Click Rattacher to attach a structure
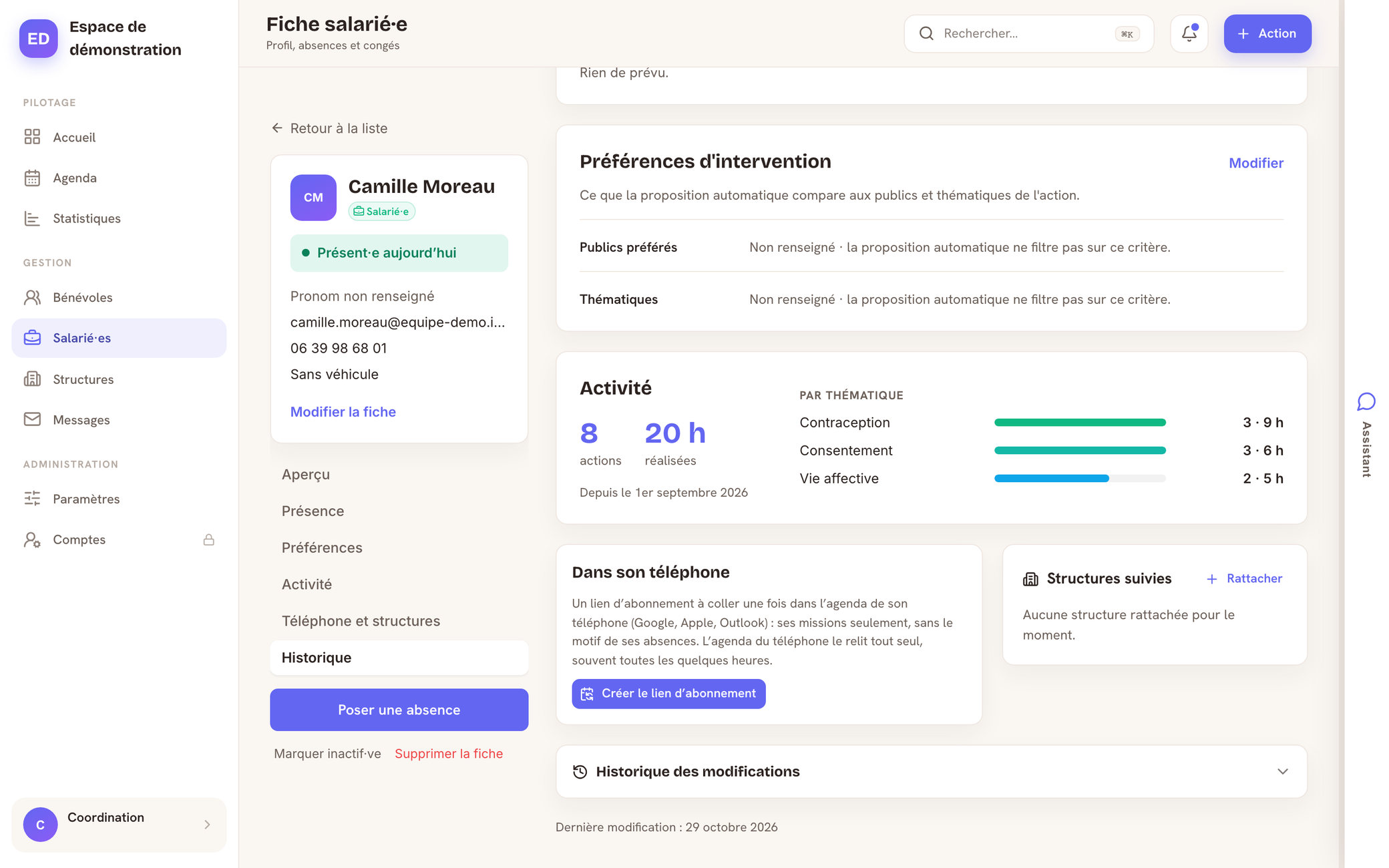The height and width of the screenshot is (868, 1389). click(1244, 579)
